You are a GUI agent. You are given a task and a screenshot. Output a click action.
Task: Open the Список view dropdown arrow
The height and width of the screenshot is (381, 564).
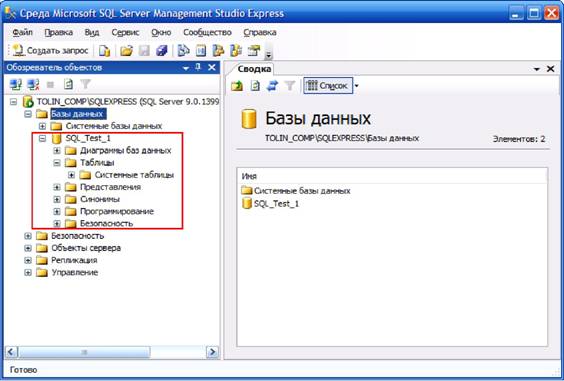click(x=356, y=86)
